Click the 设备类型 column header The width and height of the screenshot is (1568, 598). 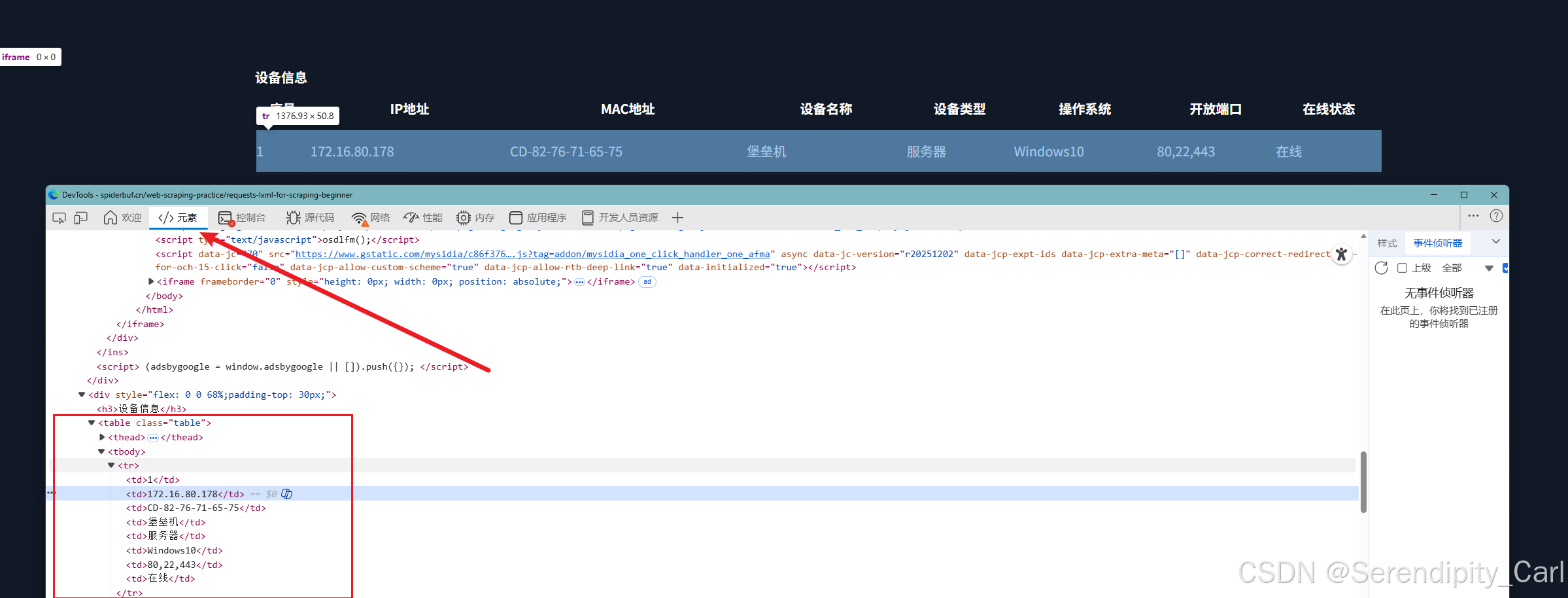click(959, 109)
